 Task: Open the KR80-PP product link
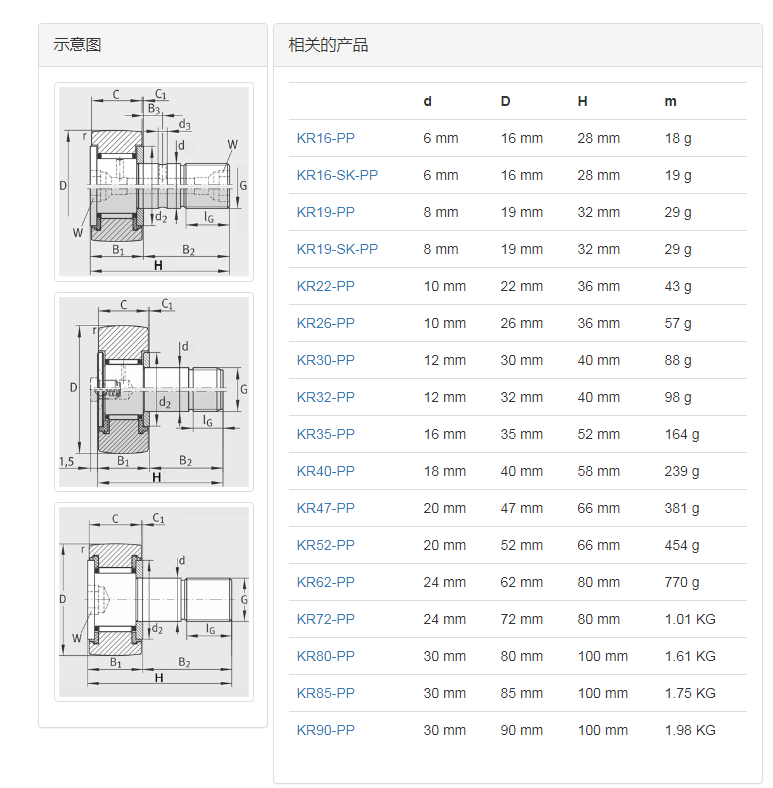325,656
